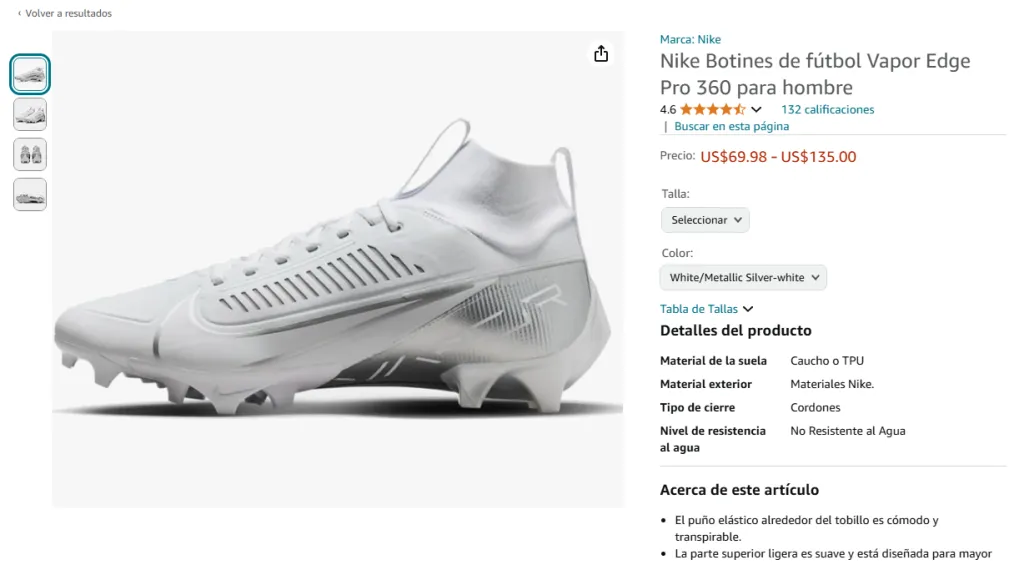Click the back chevron beside Volver a resultados
The image size is (1024, 565).
pyautogui.click(x=19, y=14)
